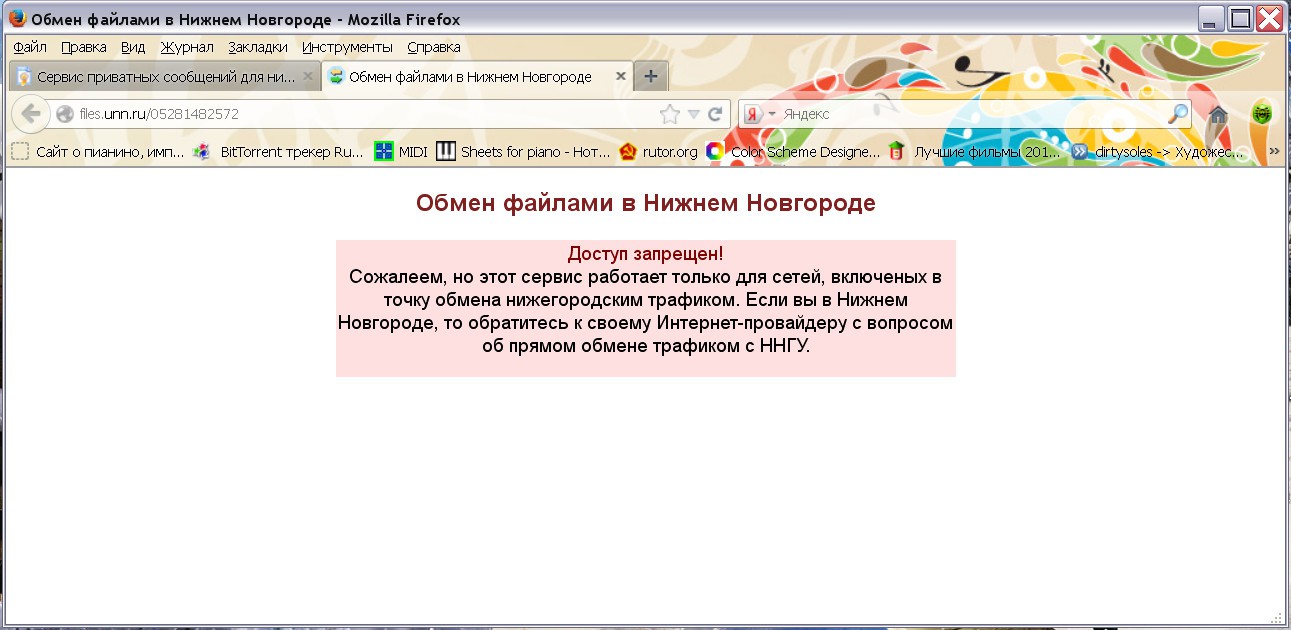
Task: Open the Color Scheme Designer bookmark
Action: (x=793, y=152)
